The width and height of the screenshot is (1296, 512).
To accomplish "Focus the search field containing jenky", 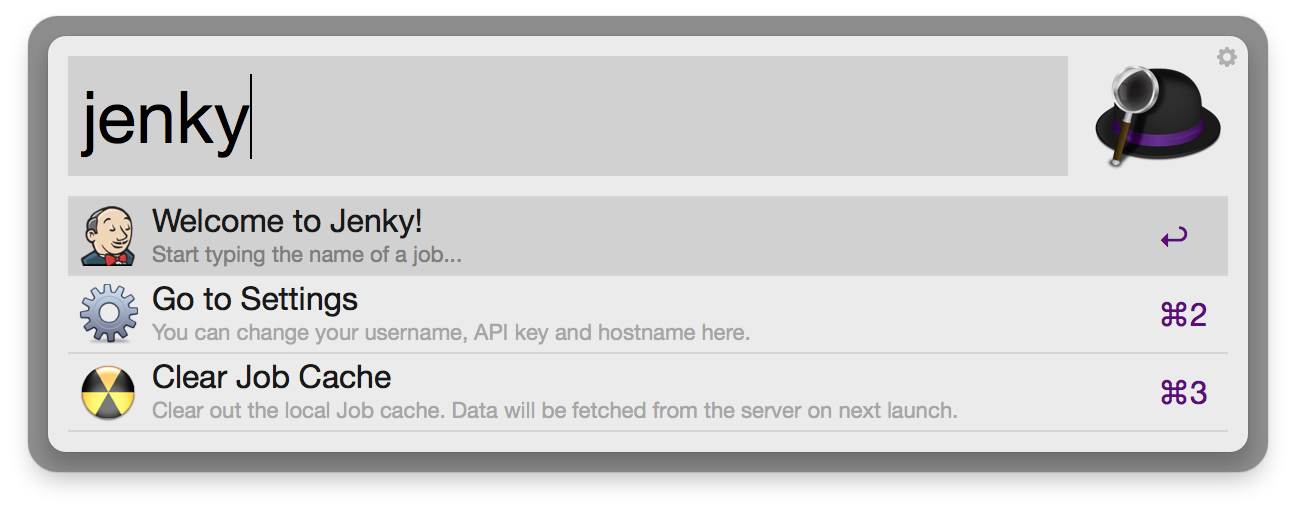I will coord(568,116).
